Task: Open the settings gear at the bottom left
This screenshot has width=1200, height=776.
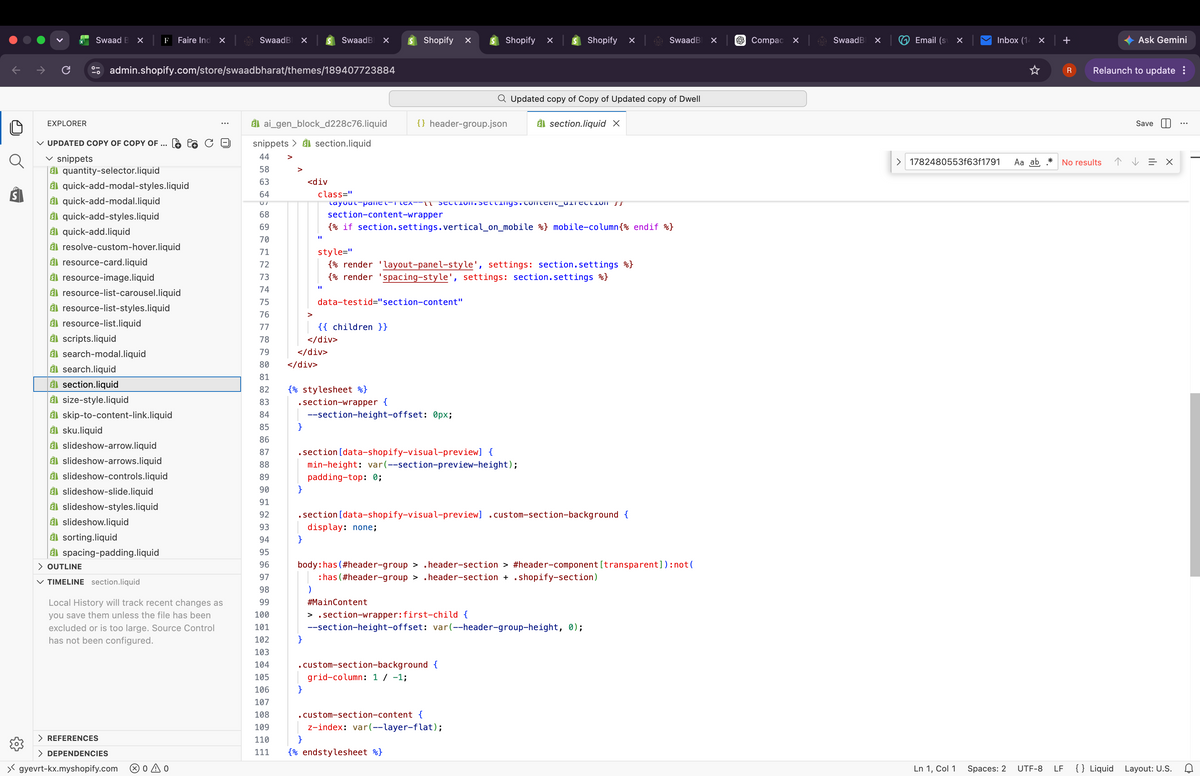Action: tap(16, 744)
